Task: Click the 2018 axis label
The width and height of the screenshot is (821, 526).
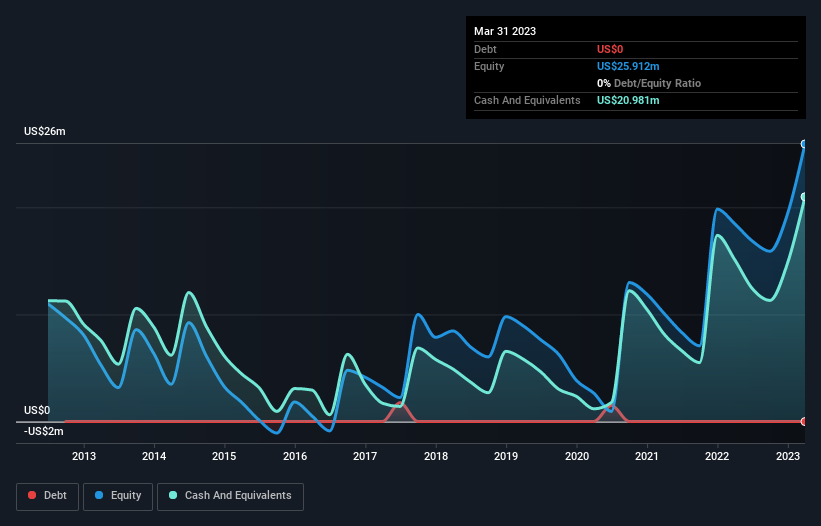Action: pos(436,456)
